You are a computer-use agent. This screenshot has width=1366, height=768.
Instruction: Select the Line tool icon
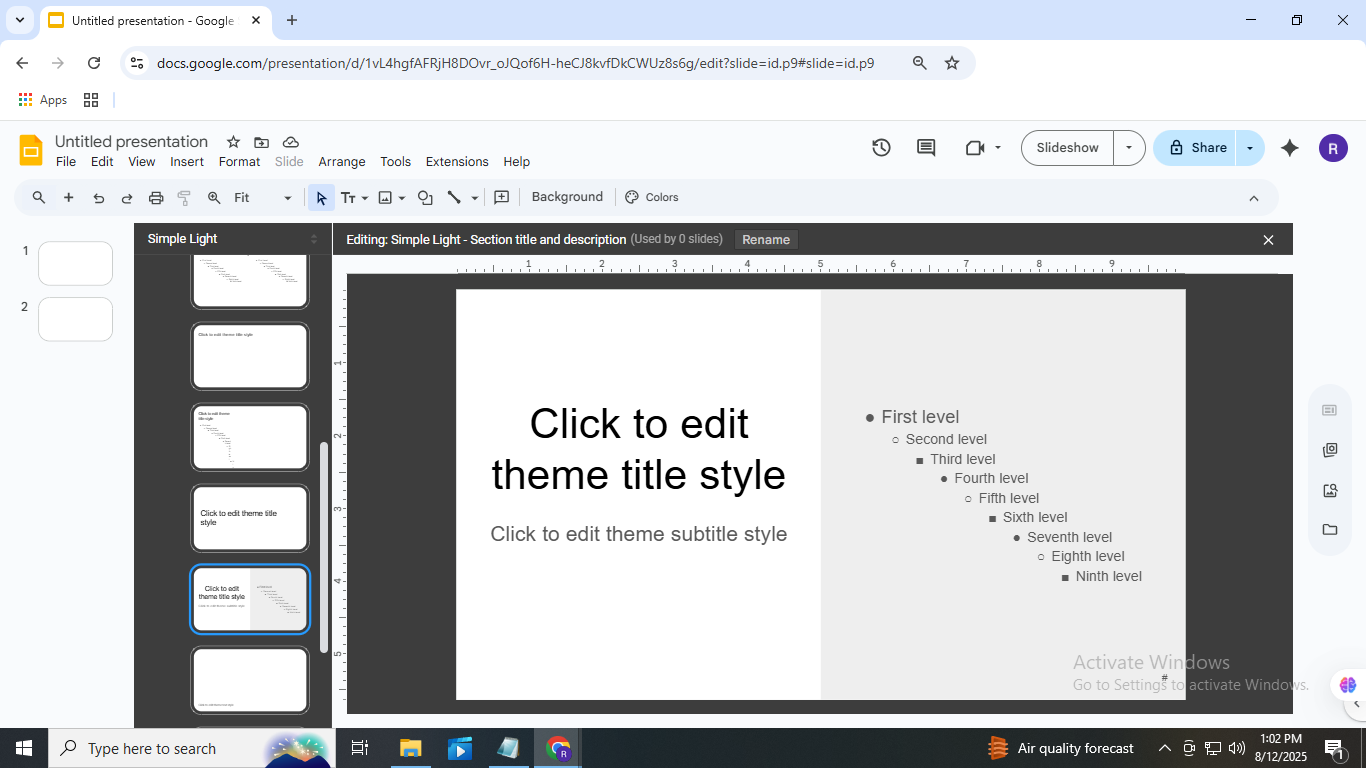[454, 198]
